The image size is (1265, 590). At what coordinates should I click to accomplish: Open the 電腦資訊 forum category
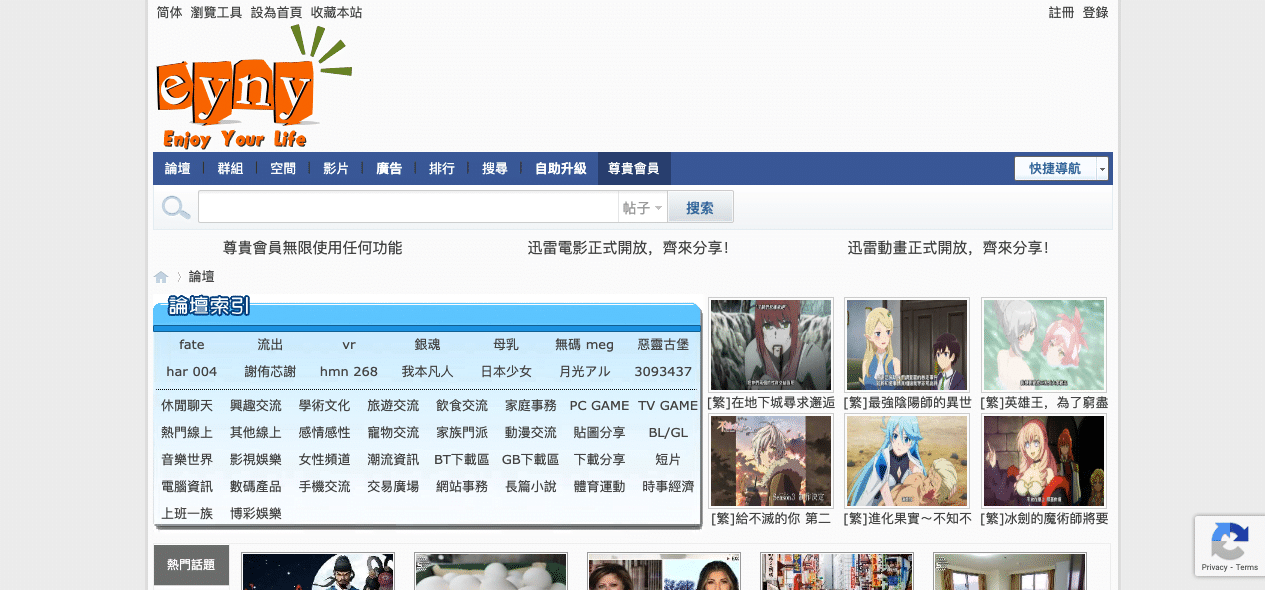[187, 486]
